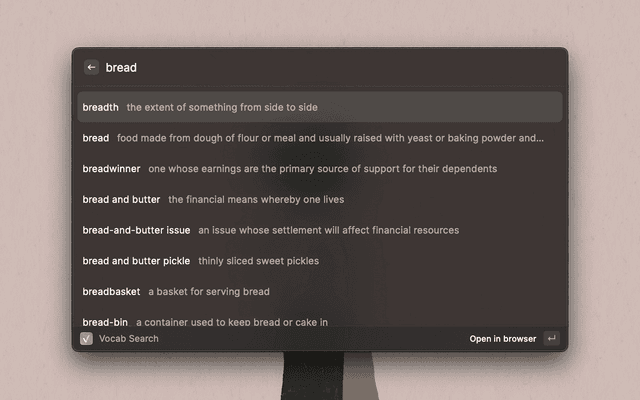
Task: Choose the "breadwinner" entry
Action: 111,169
